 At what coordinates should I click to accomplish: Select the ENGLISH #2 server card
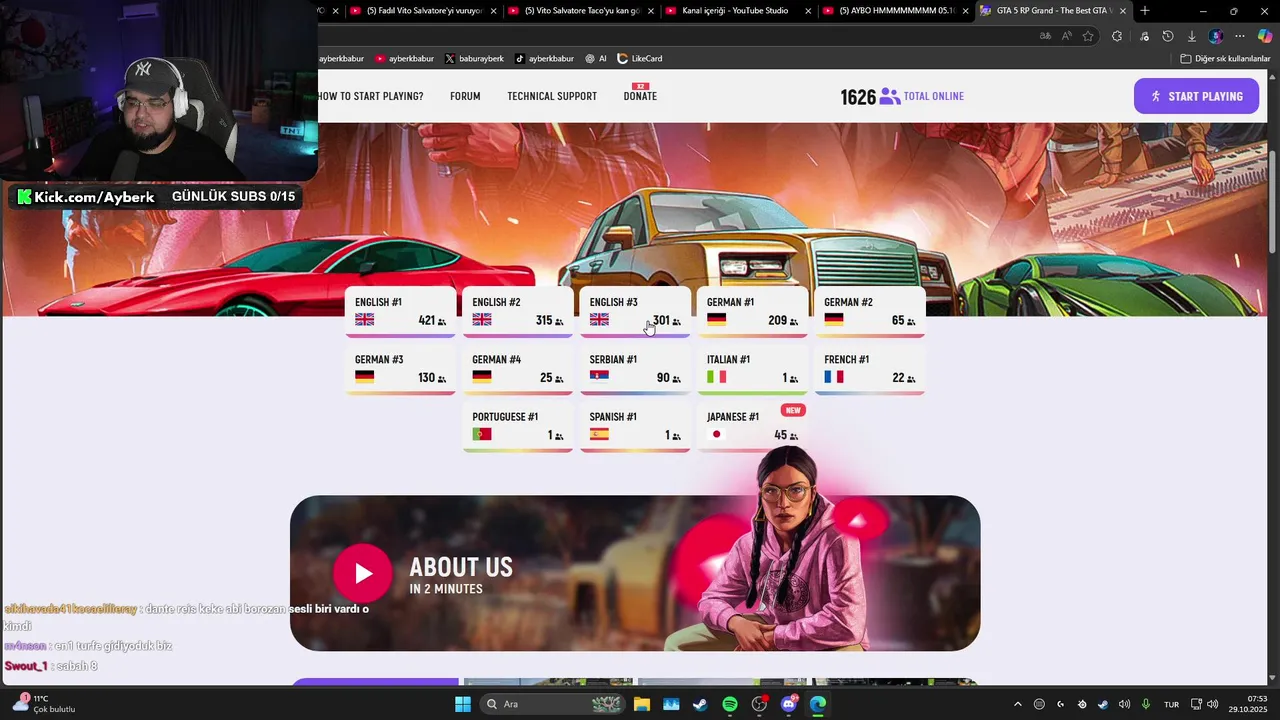(x=518, y=312)
